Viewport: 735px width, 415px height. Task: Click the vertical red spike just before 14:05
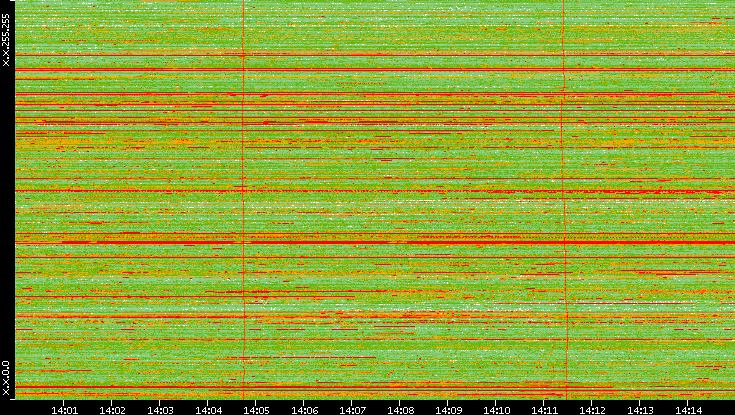pos(243,200)
